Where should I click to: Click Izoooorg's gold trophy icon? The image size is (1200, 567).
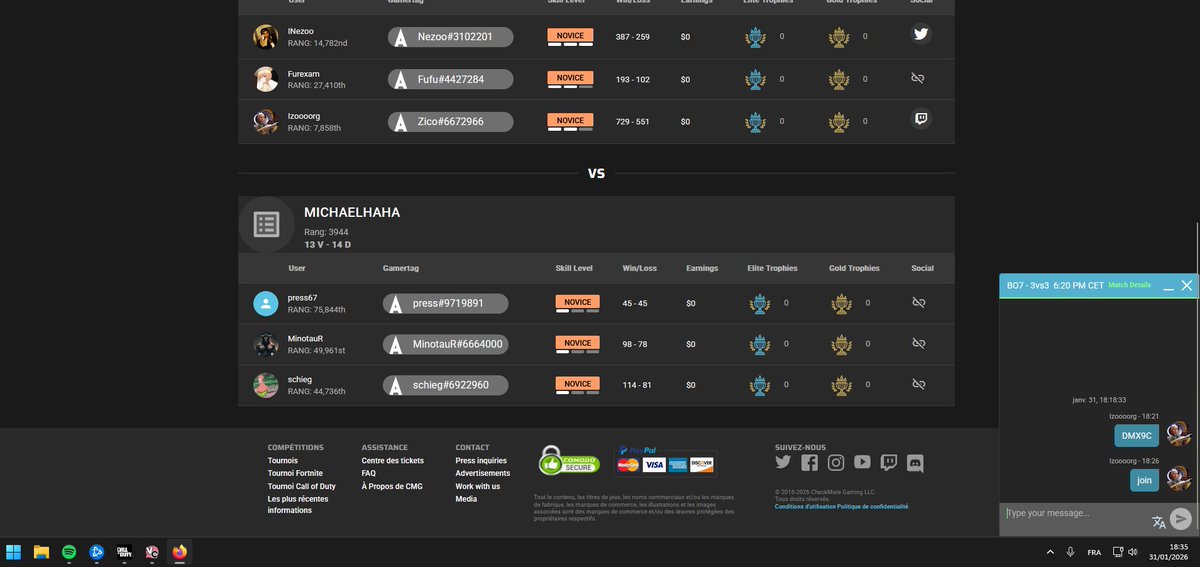tap(839, 122)
